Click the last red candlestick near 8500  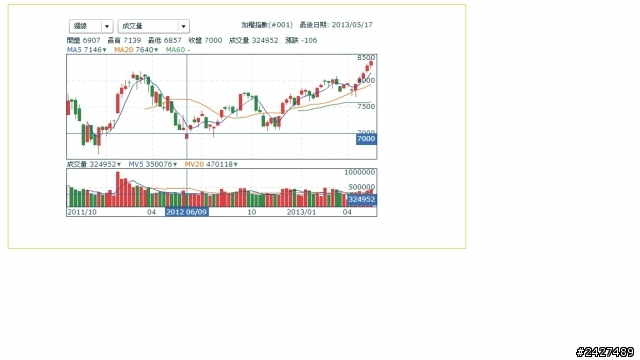[371, 64]
